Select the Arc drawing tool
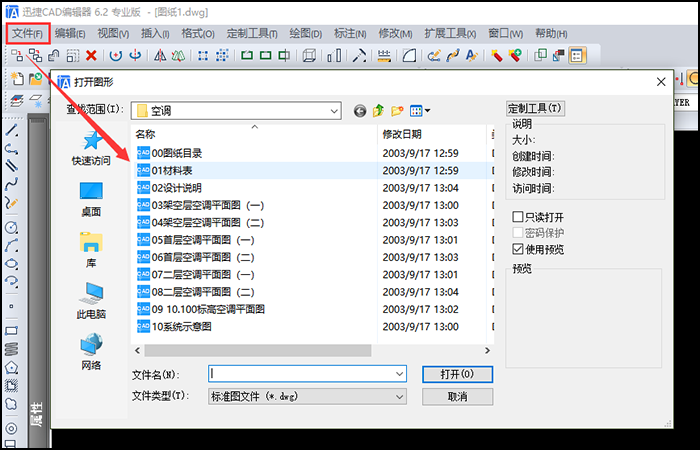Viewport: 700px width, 450px height. click(11, 245)
